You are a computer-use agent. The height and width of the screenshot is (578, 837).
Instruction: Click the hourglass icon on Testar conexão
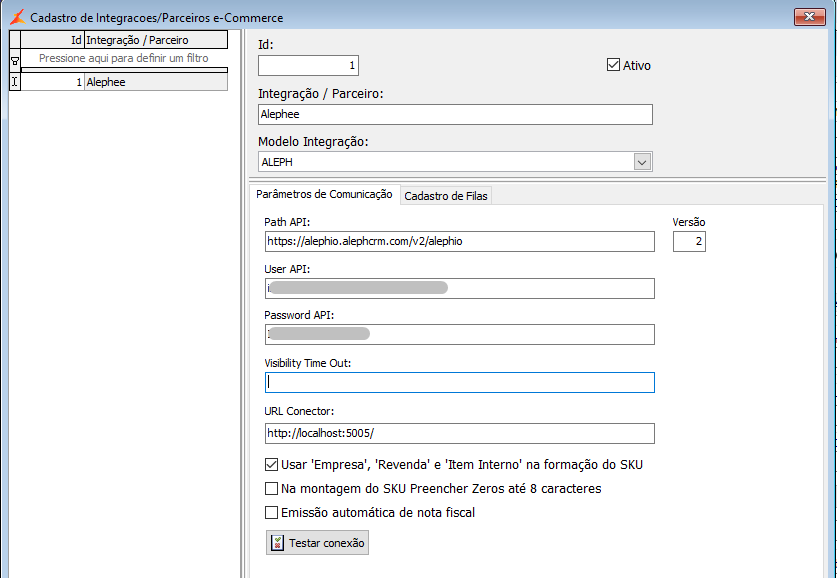pyautogui.click(x=278, y=543)
